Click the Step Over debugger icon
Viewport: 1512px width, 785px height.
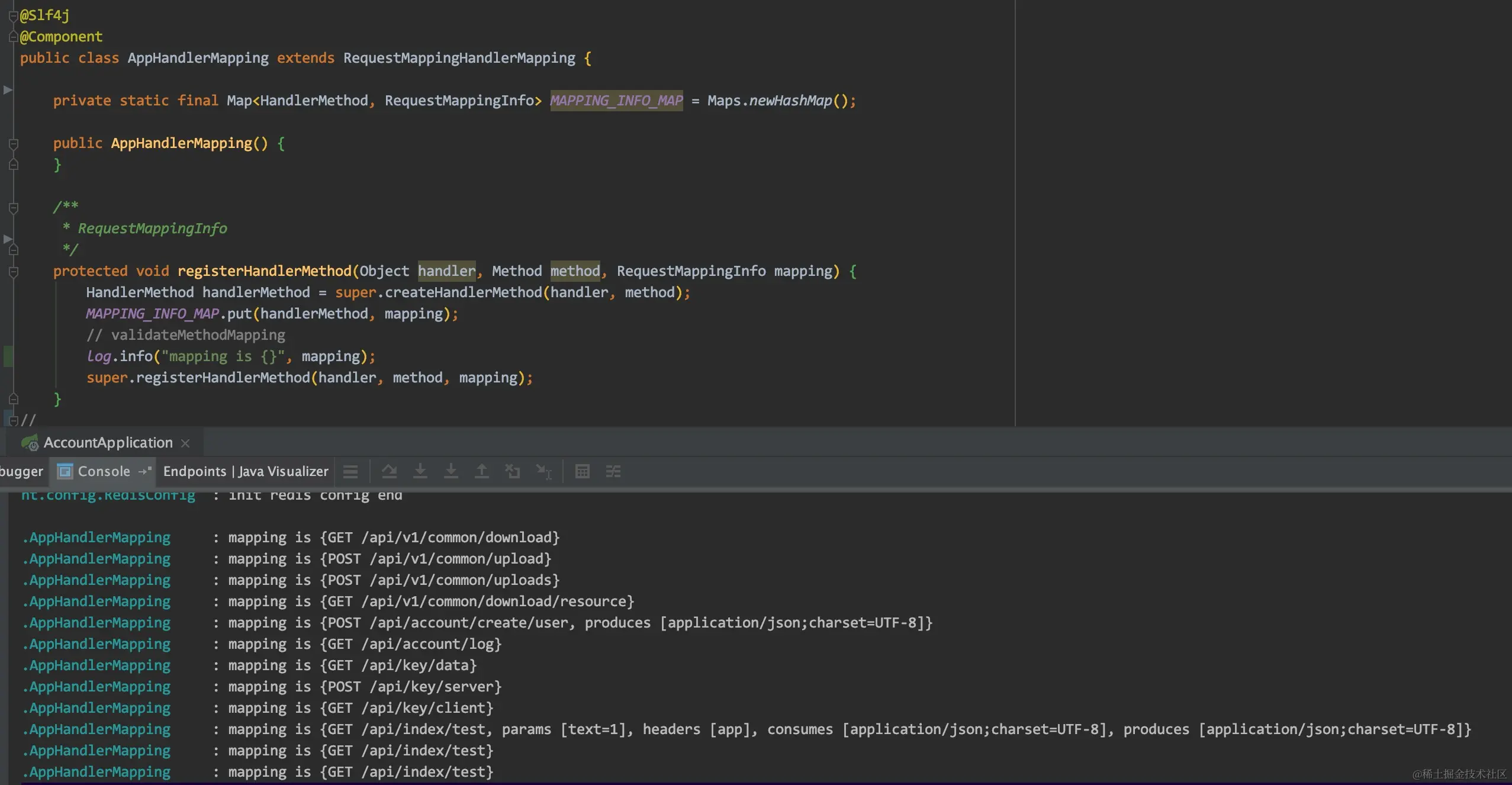tap(389, 471)
